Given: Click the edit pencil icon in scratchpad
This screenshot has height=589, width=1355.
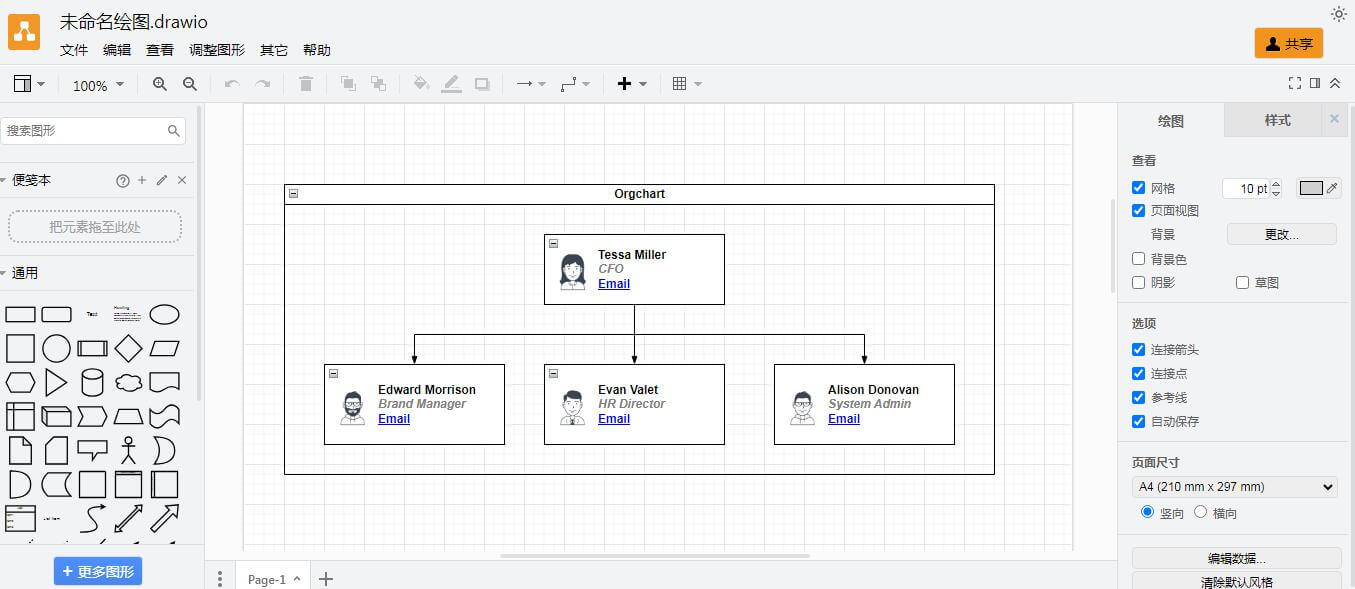Looking at the screenshot, I should coord(162,180).
